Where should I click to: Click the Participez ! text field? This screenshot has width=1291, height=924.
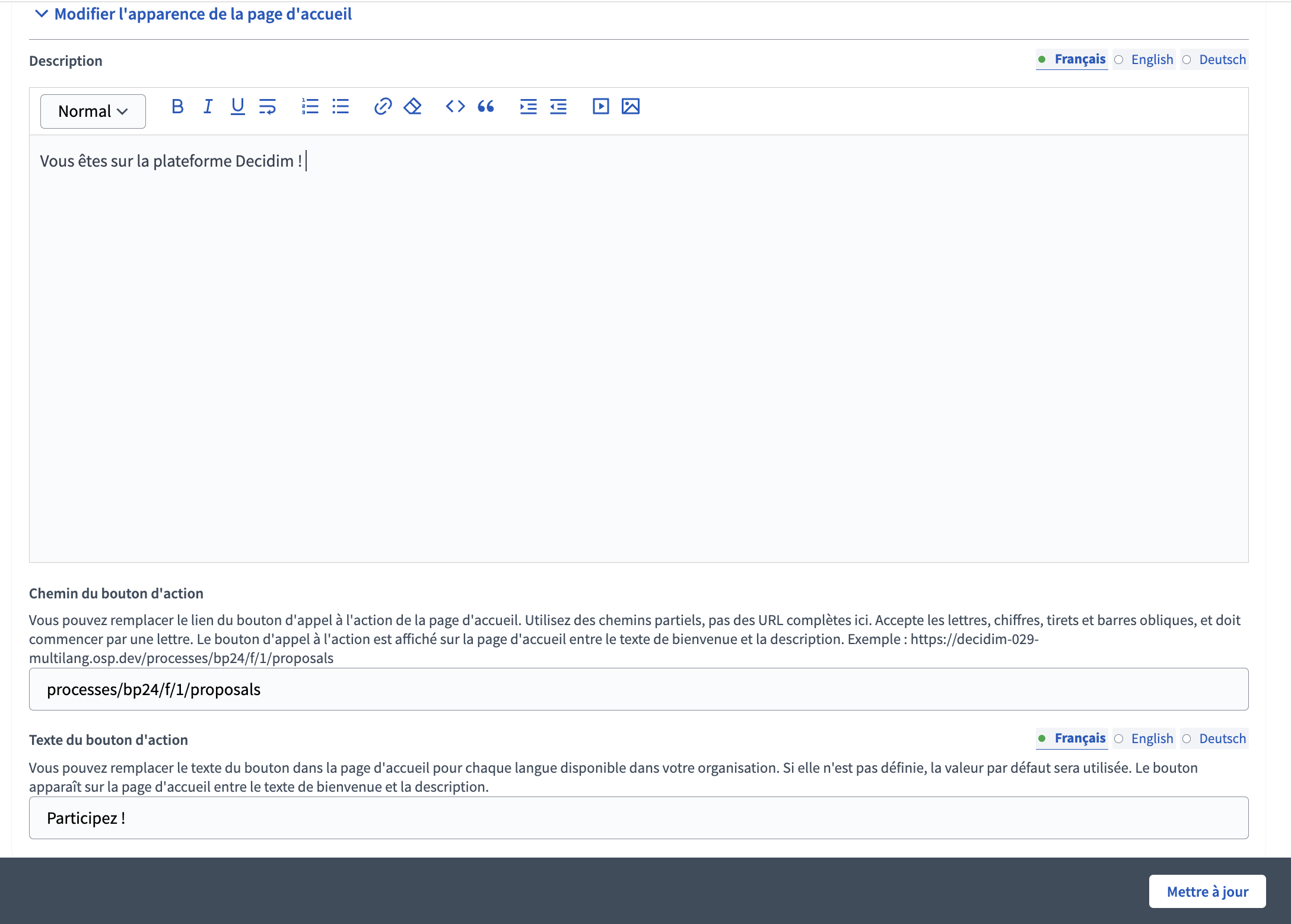tap(638, 818)
